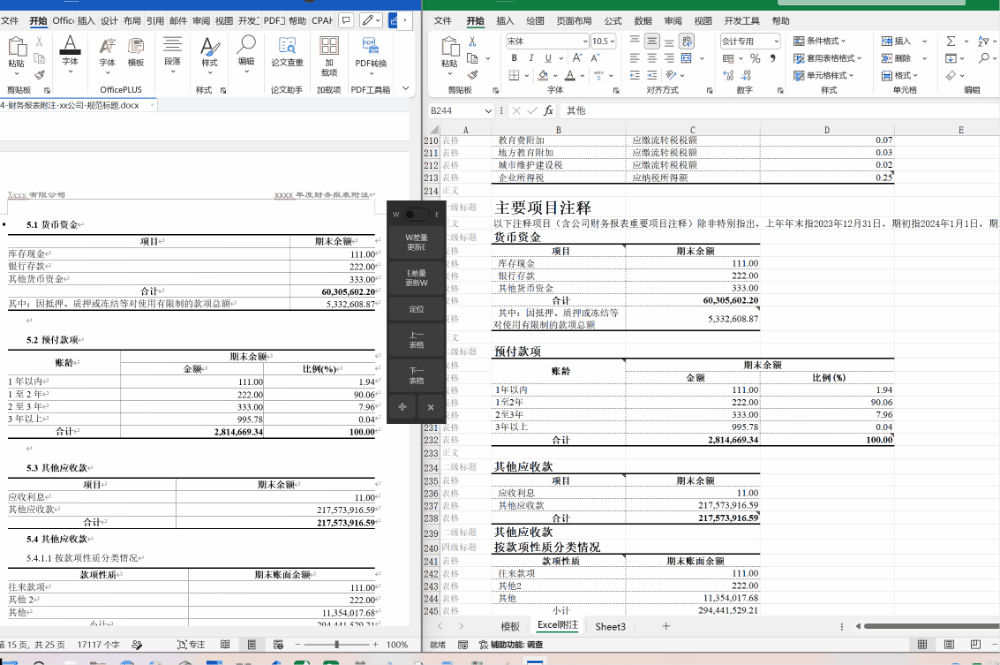Toggle Word 专注 focus mode
The image size is (1000, 665).
[191, 645]
